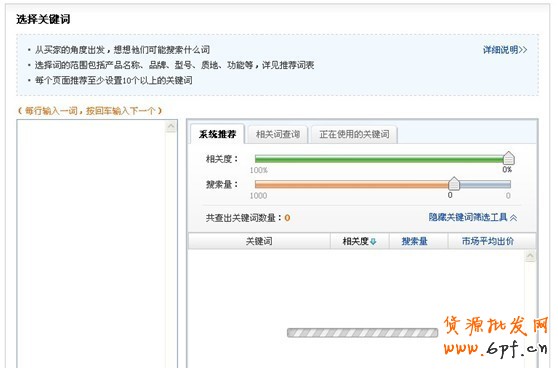
Task: Click the textarea scrollbar up arrow
Action: click(x=171, y=126)
